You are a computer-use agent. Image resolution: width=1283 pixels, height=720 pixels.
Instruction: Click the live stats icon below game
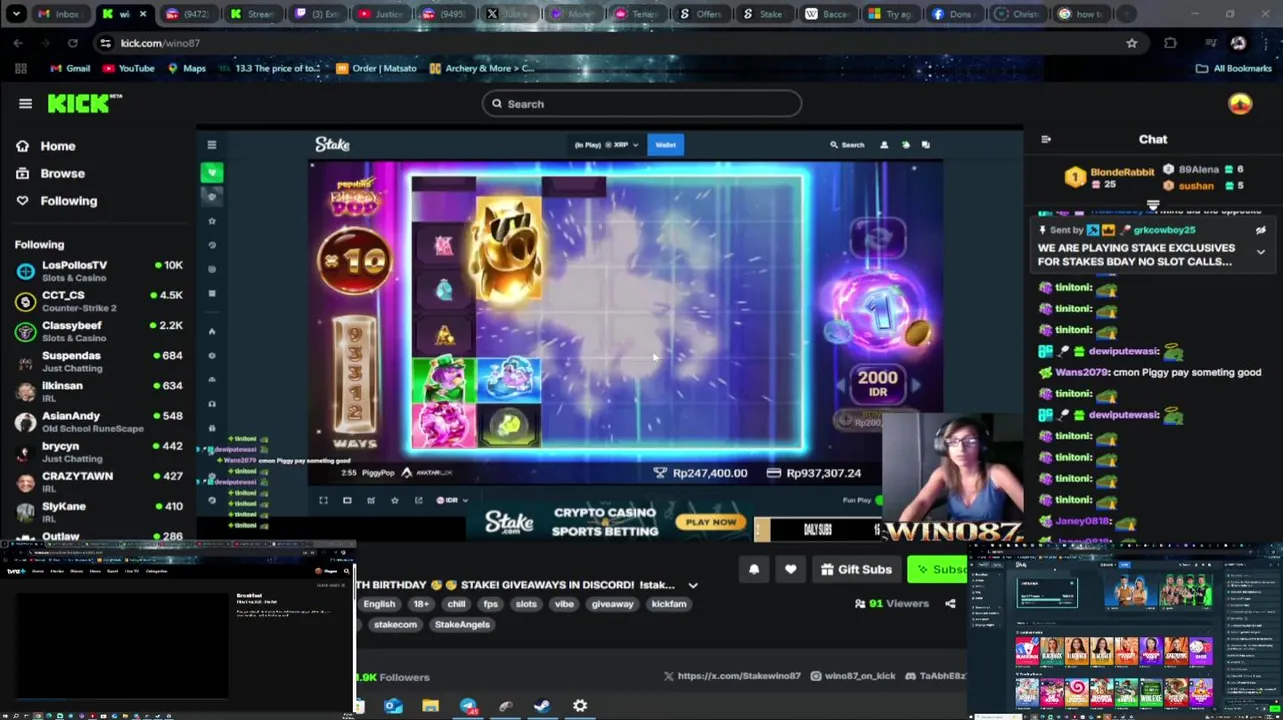point(371,500)
